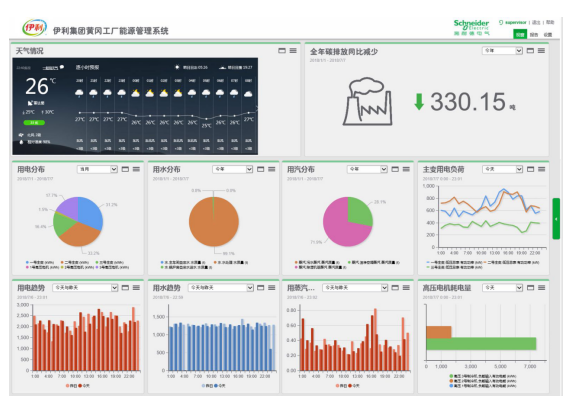Switch to the 设置 tab
This screenshot has width=573, height=398.
548,35
